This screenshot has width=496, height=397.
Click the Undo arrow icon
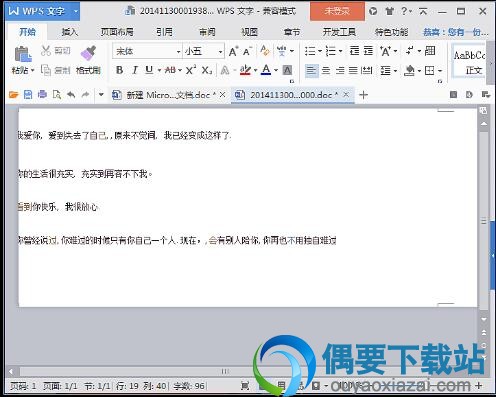pos(71,95)
